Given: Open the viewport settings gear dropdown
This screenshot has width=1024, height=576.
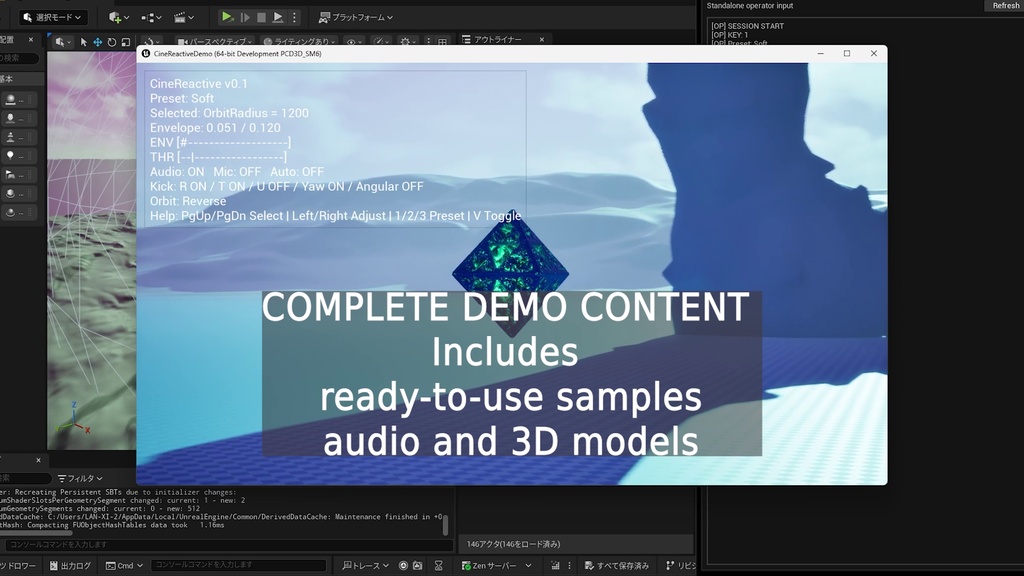Looking at the screenshot, I should click(x=408, y=42).
